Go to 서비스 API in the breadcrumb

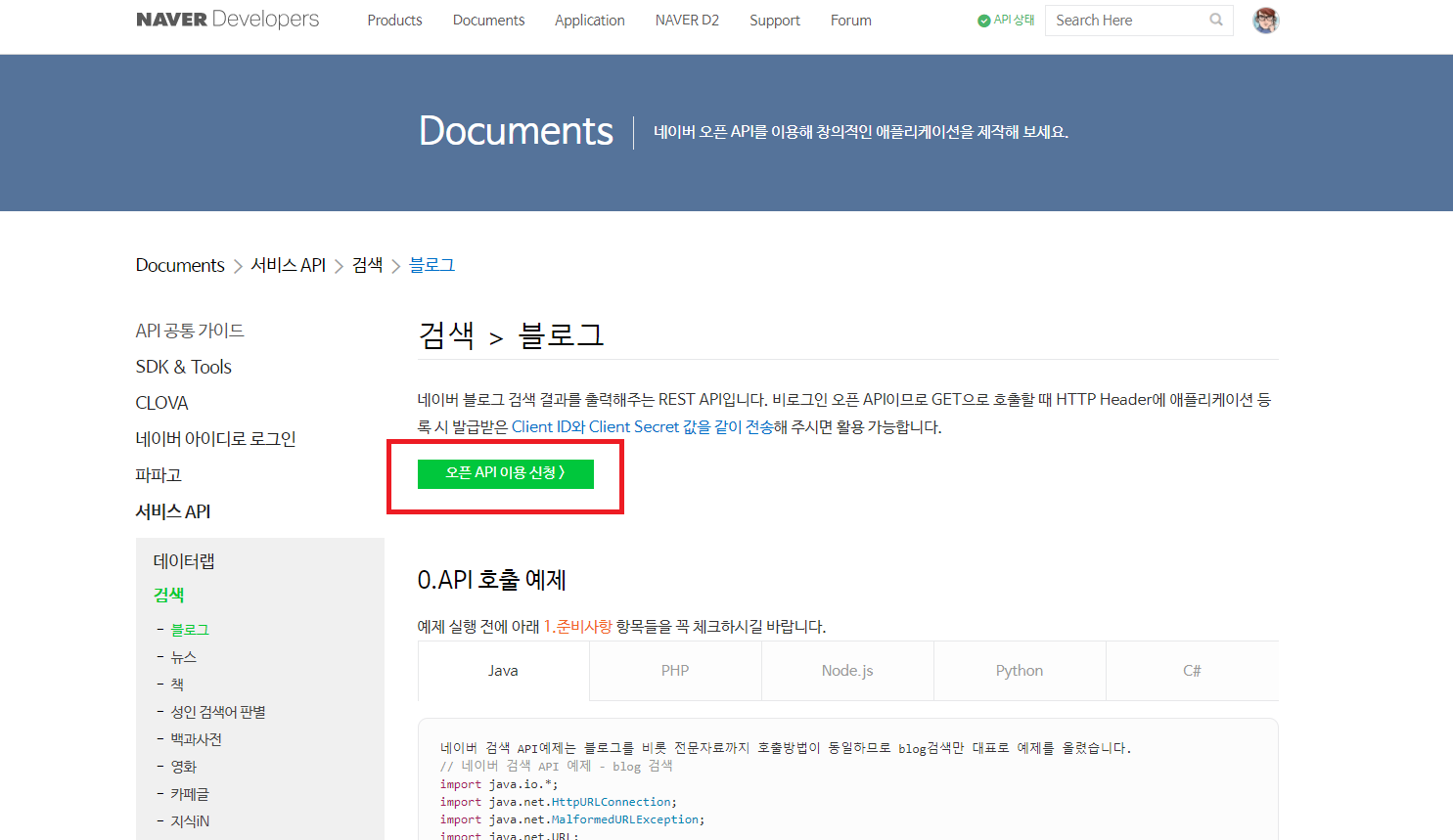coord(288,265)
